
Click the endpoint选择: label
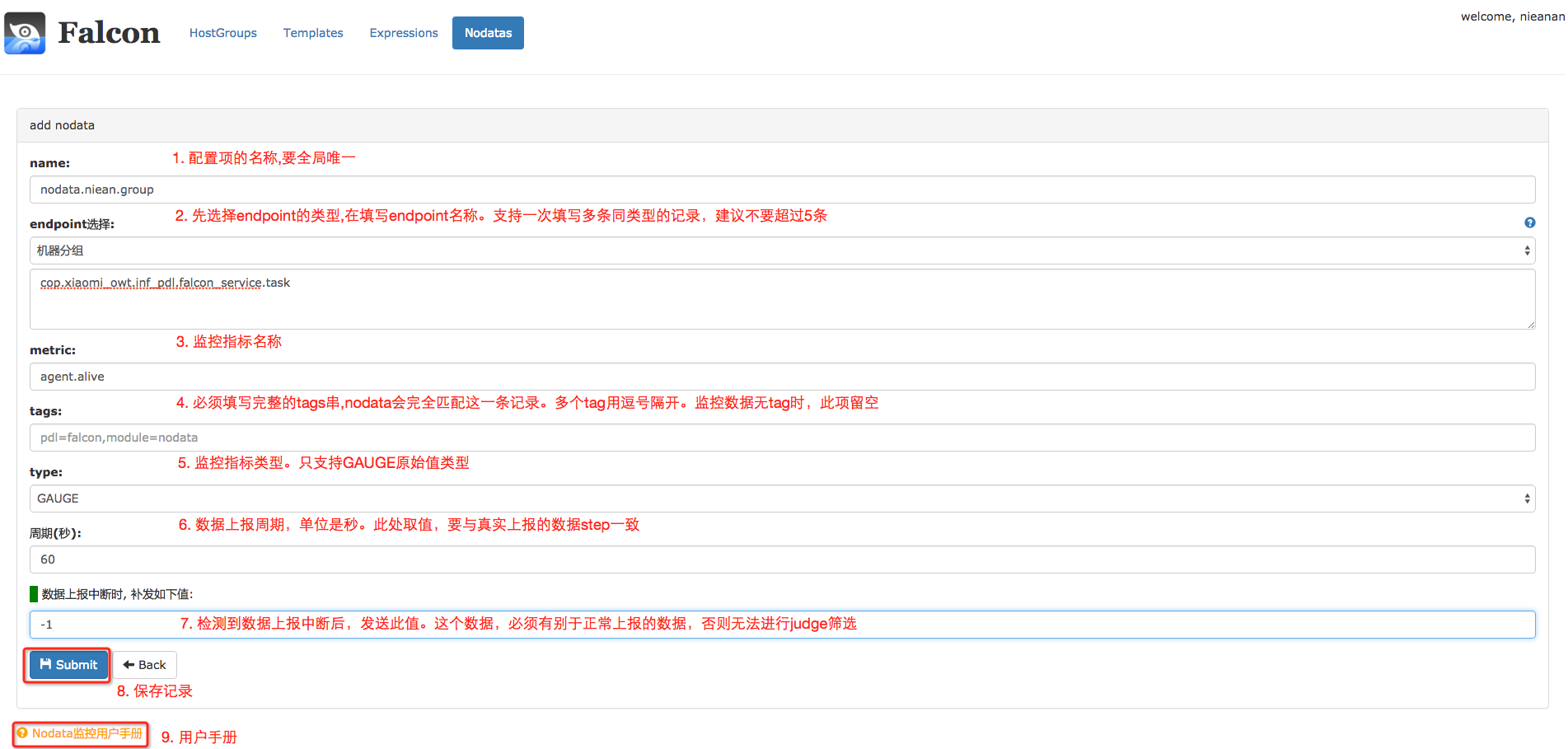click(72, 224)
